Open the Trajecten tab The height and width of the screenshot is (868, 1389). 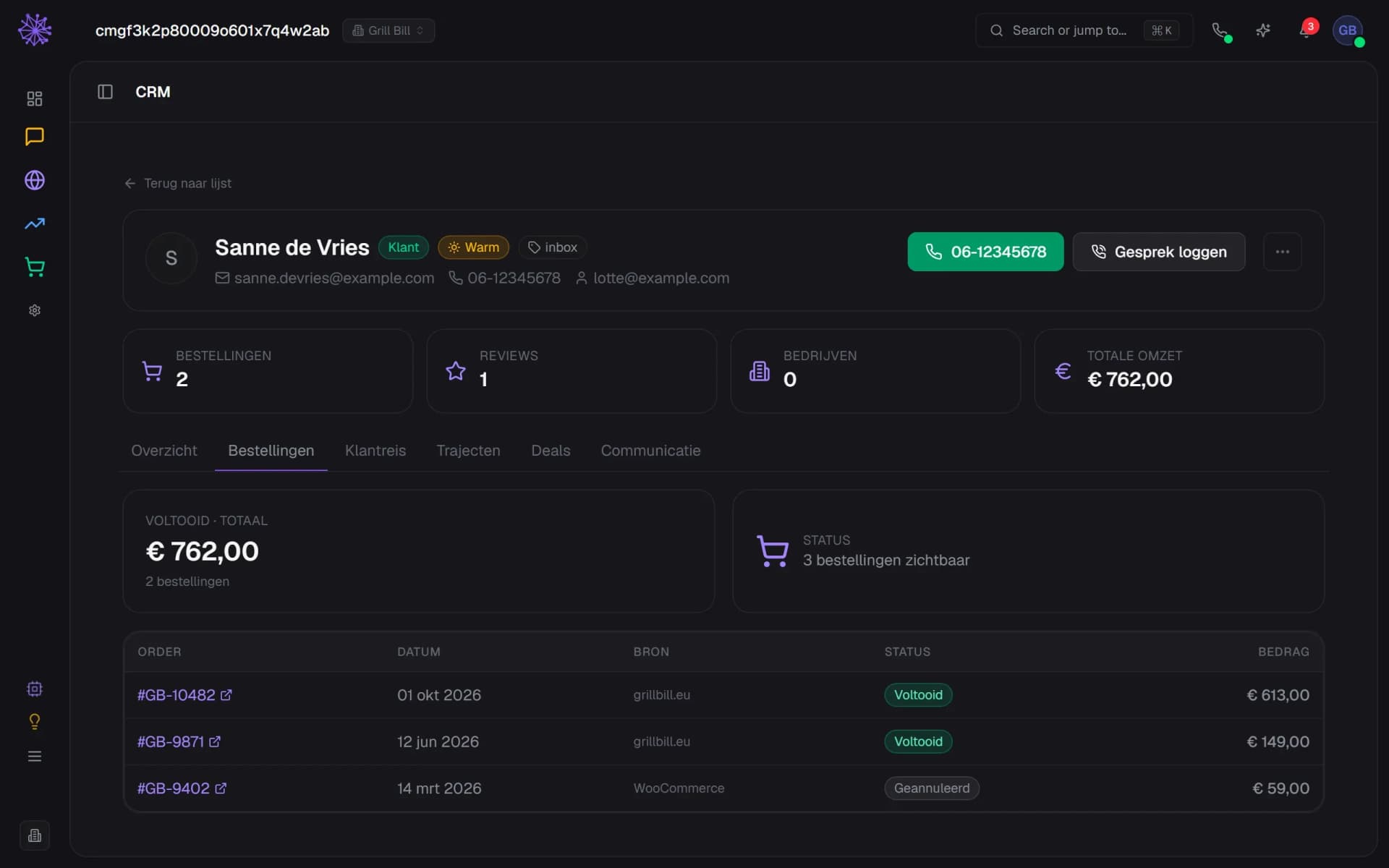(x=468, y=451)
